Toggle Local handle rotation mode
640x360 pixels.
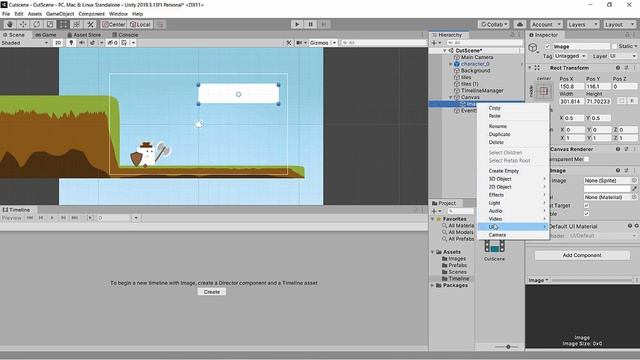point(140,24)
